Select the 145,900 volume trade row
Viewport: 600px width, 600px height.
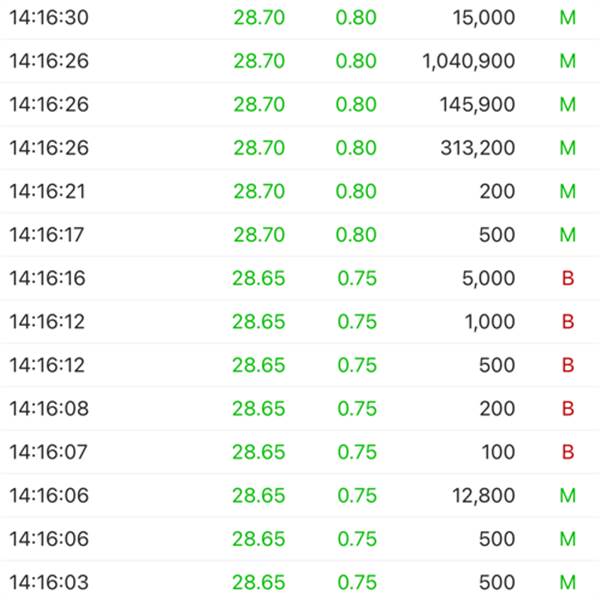click(x=300, y=104)
